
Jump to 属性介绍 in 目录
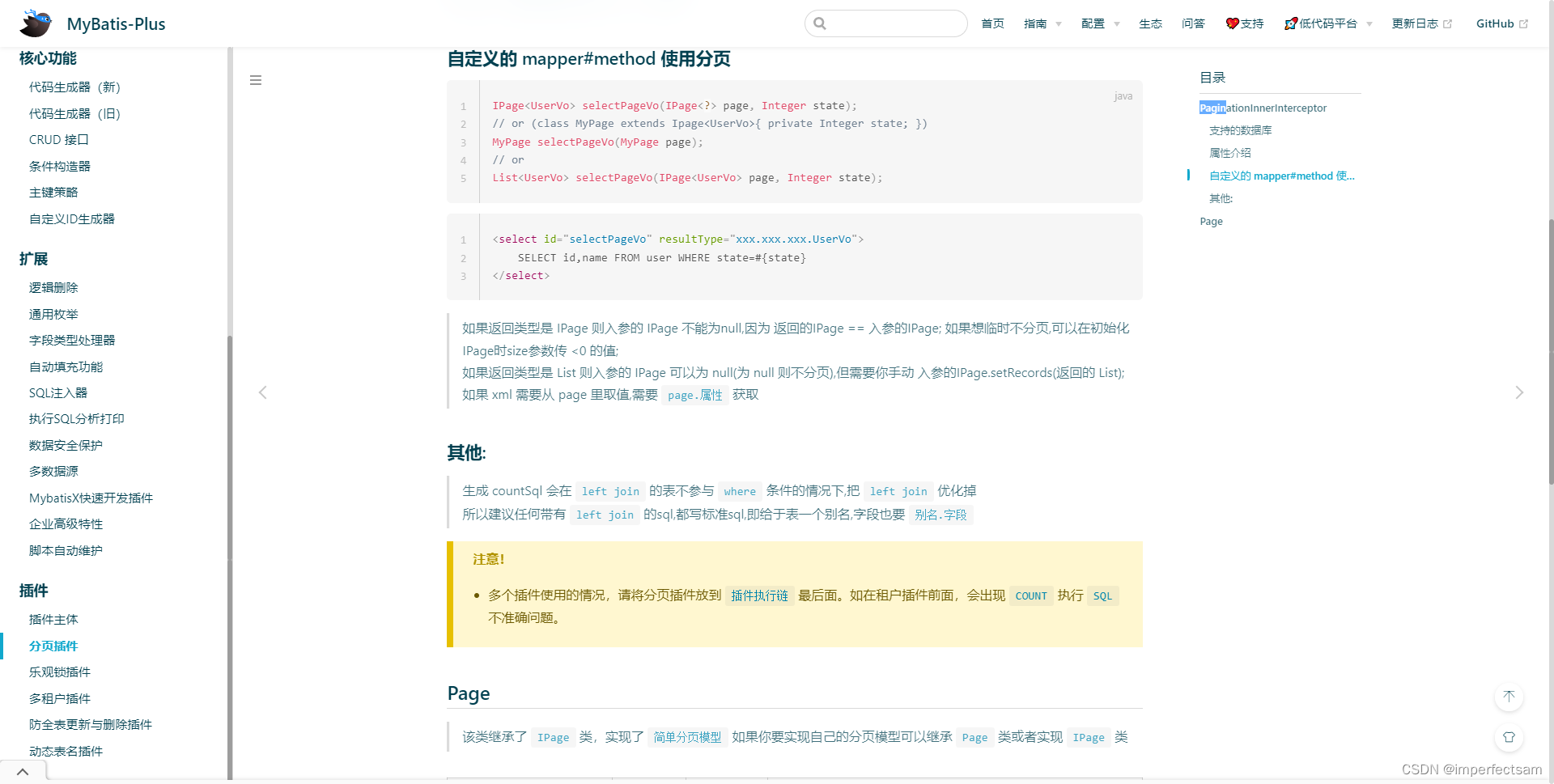click(x=1230, y=153)
